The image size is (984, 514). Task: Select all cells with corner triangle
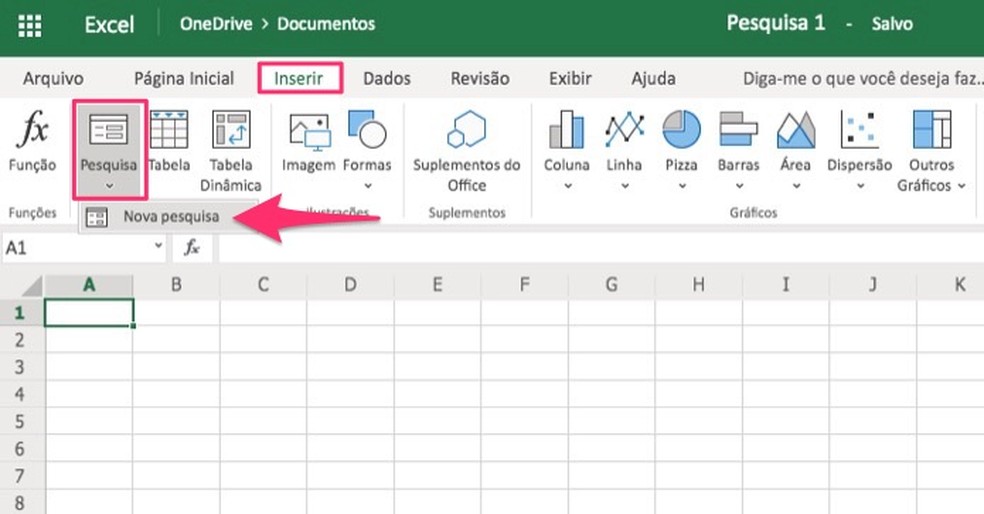point(31,286)
